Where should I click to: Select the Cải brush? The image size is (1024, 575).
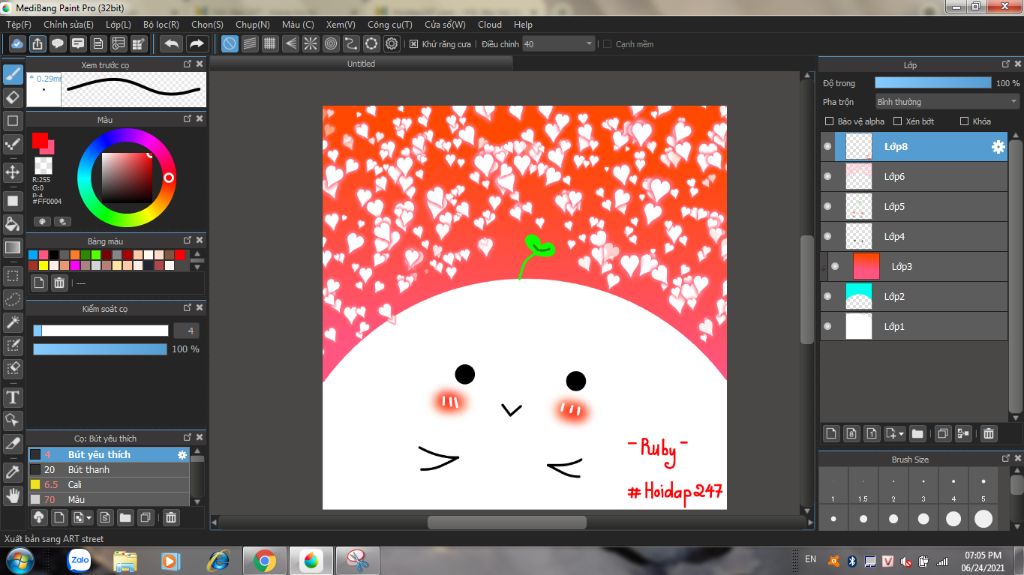point(109,485)
